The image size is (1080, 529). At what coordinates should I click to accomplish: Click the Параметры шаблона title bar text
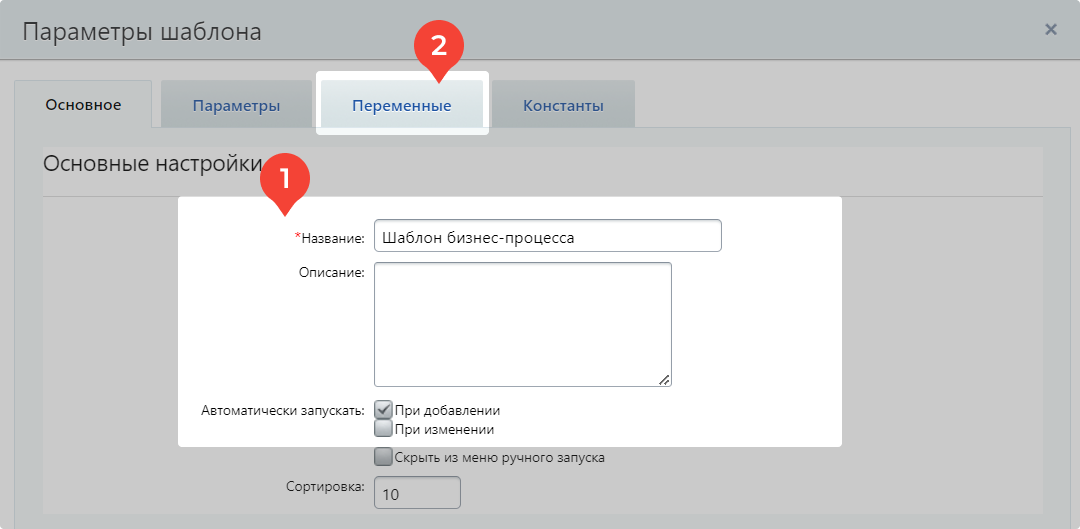142,32
